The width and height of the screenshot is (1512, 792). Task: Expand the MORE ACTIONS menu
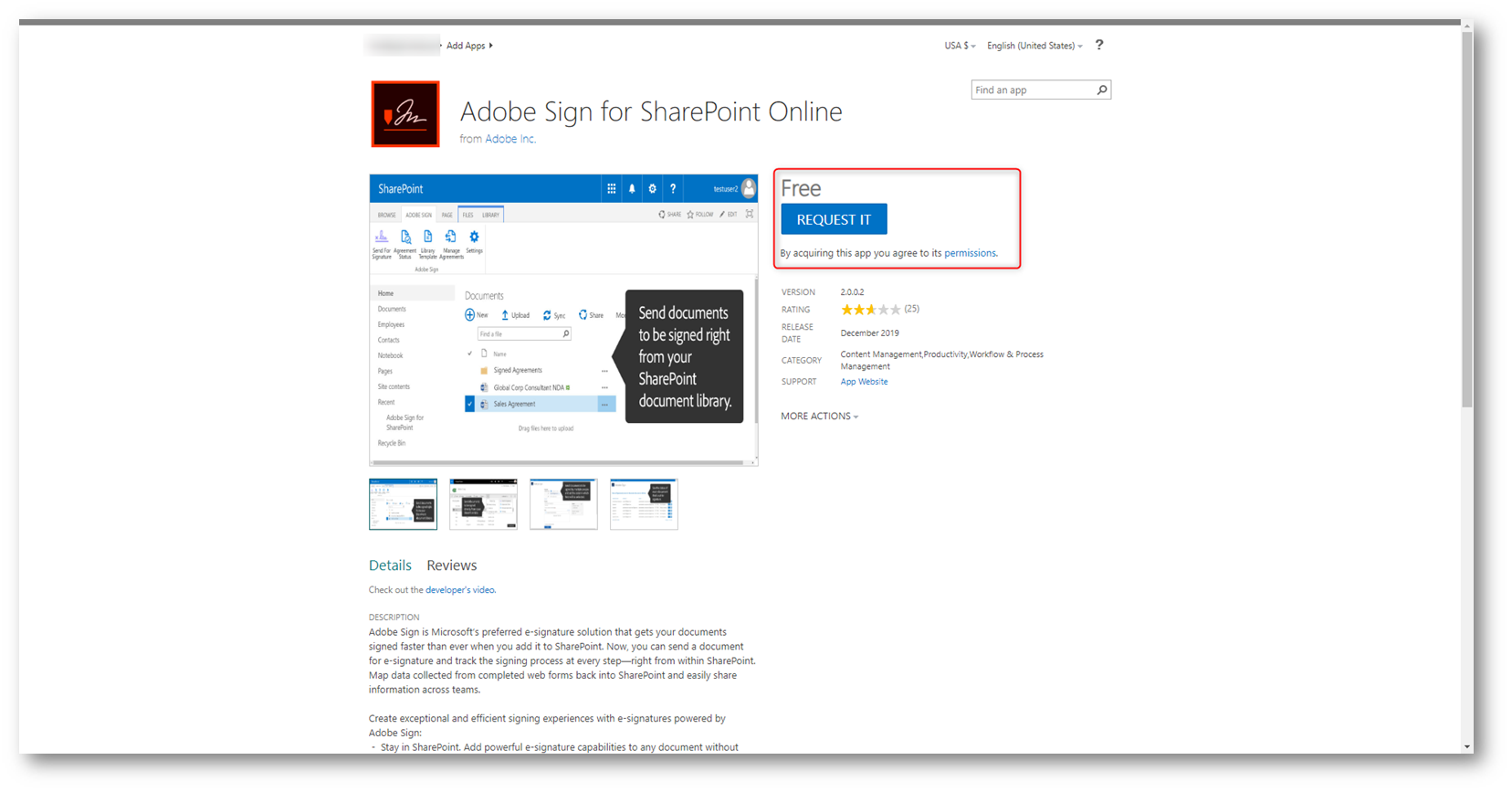[819, 417]
